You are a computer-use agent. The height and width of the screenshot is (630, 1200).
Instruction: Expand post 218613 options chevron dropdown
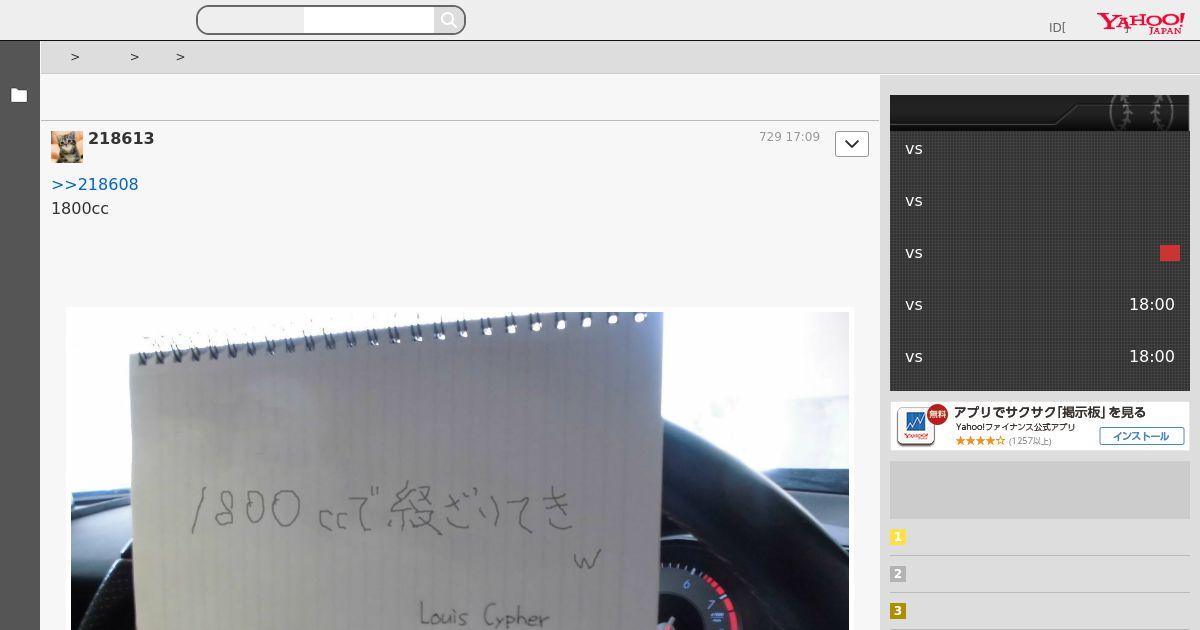click(852, 144)
